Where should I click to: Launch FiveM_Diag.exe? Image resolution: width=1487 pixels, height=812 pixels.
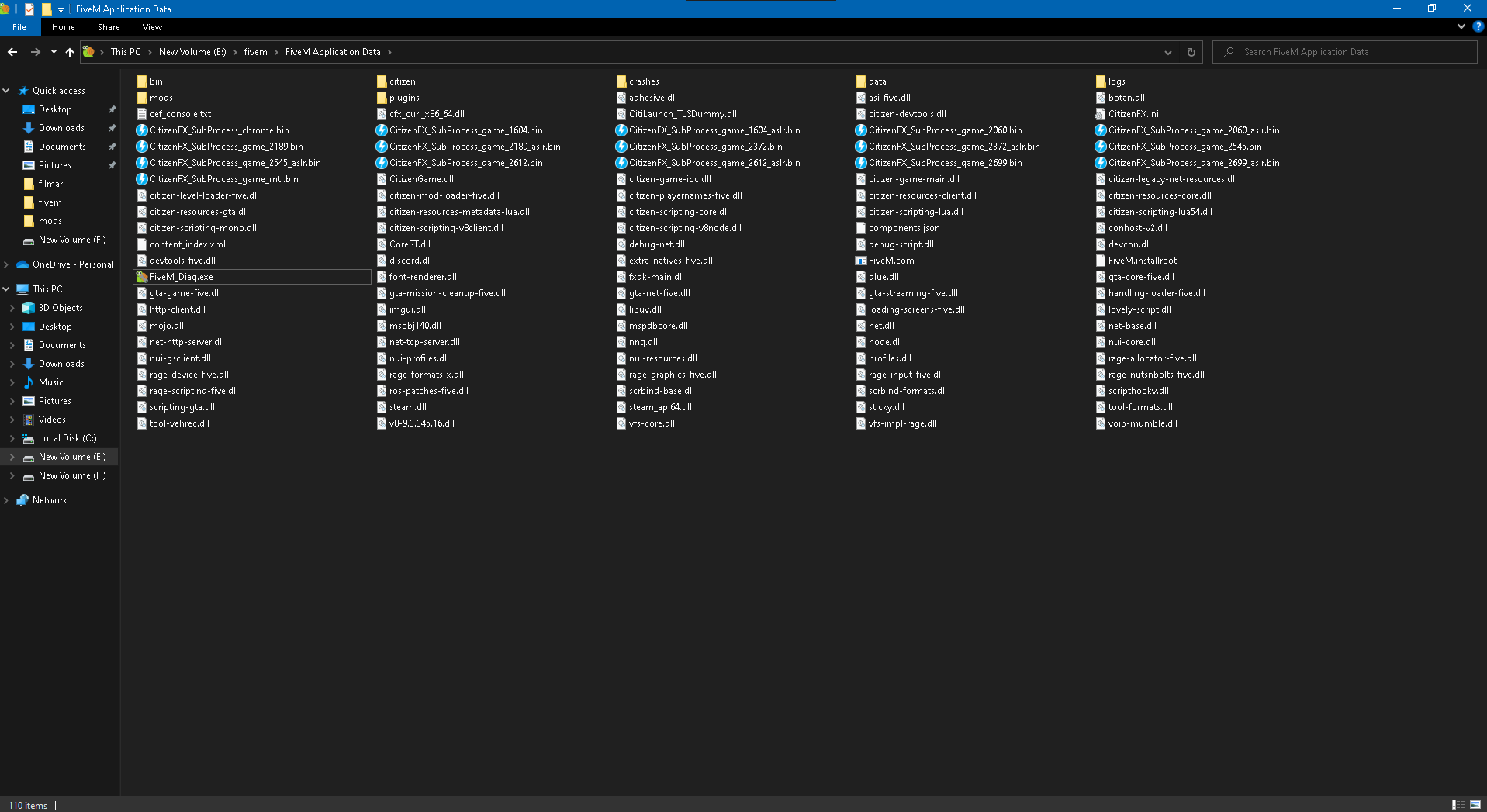pyautogui.click(x=182, y=276)
